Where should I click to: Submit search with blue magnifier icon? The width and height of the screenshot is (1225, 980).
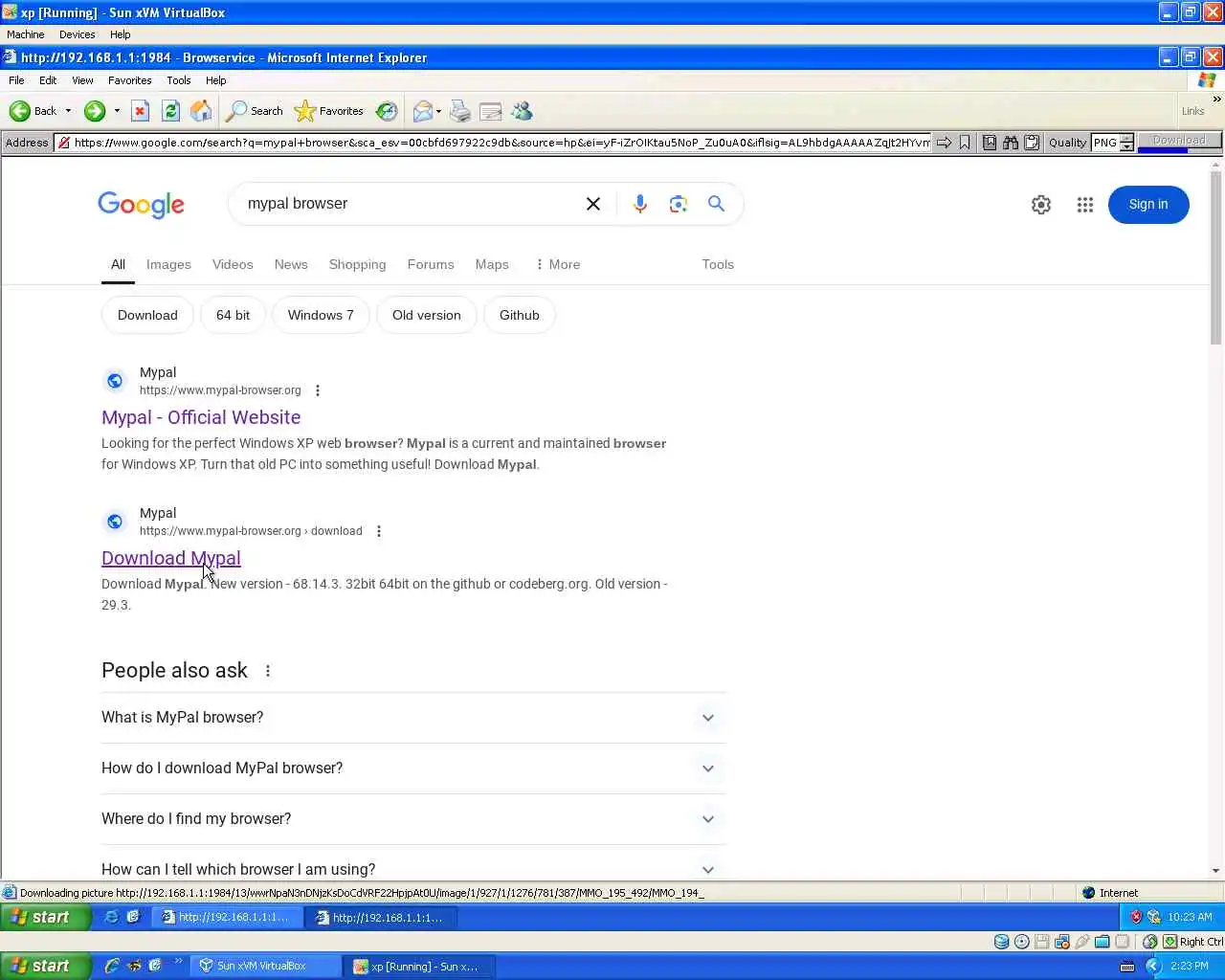click(716, 203)
